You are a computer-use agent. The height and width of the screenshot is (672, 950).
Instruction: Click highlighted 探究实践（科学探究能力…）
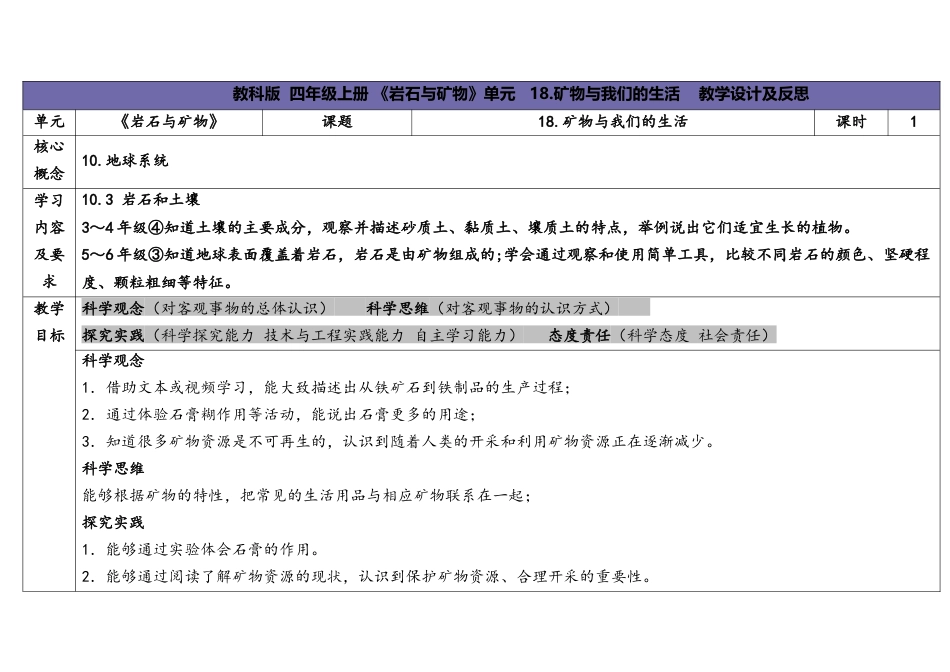pyautogui.click(x=302, y=335)
